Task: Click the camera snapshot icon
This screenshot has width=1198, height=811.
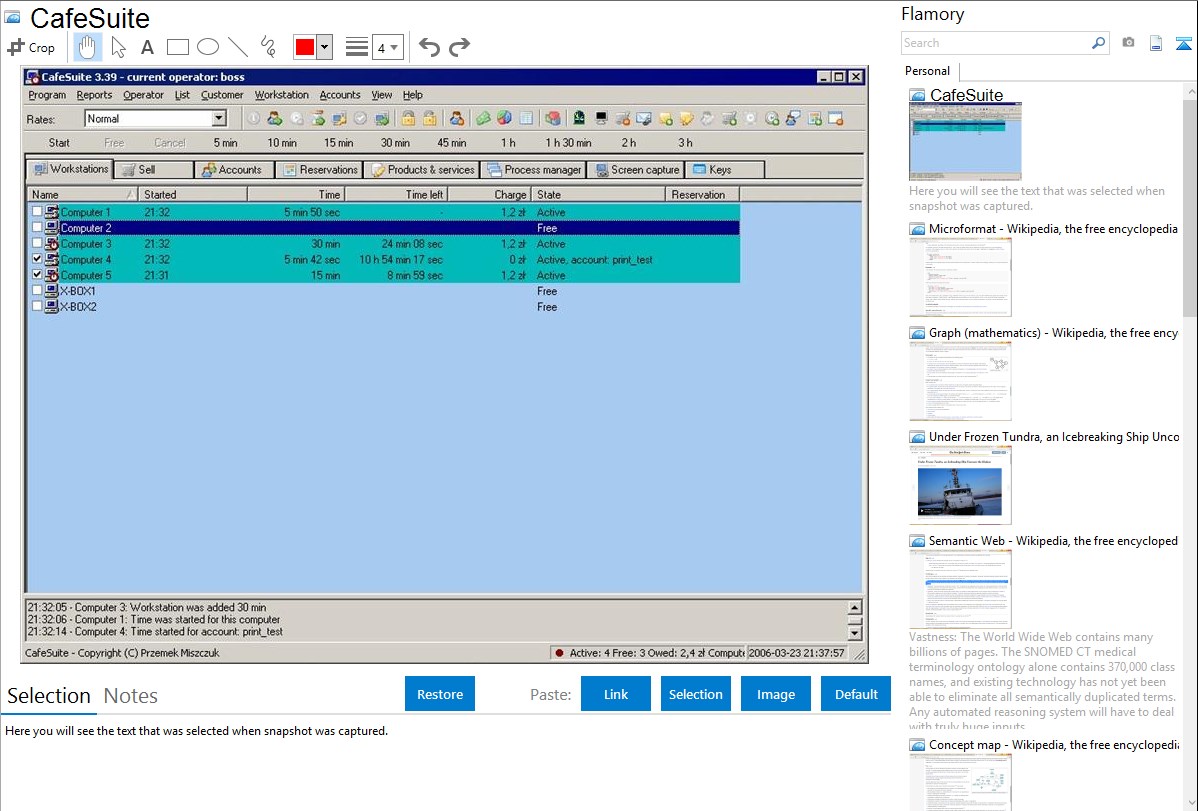Action: [x=1128, y=43]
